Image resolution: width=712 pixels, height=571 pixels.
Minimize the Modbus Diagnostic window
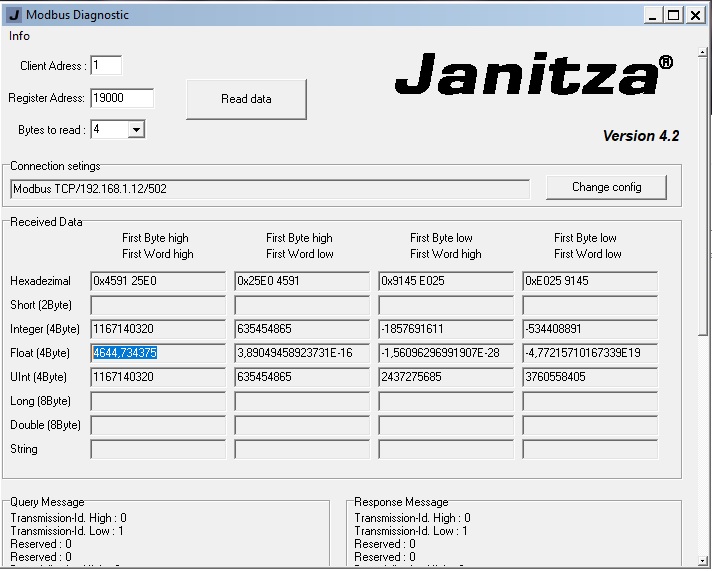[x=651, y=15]
